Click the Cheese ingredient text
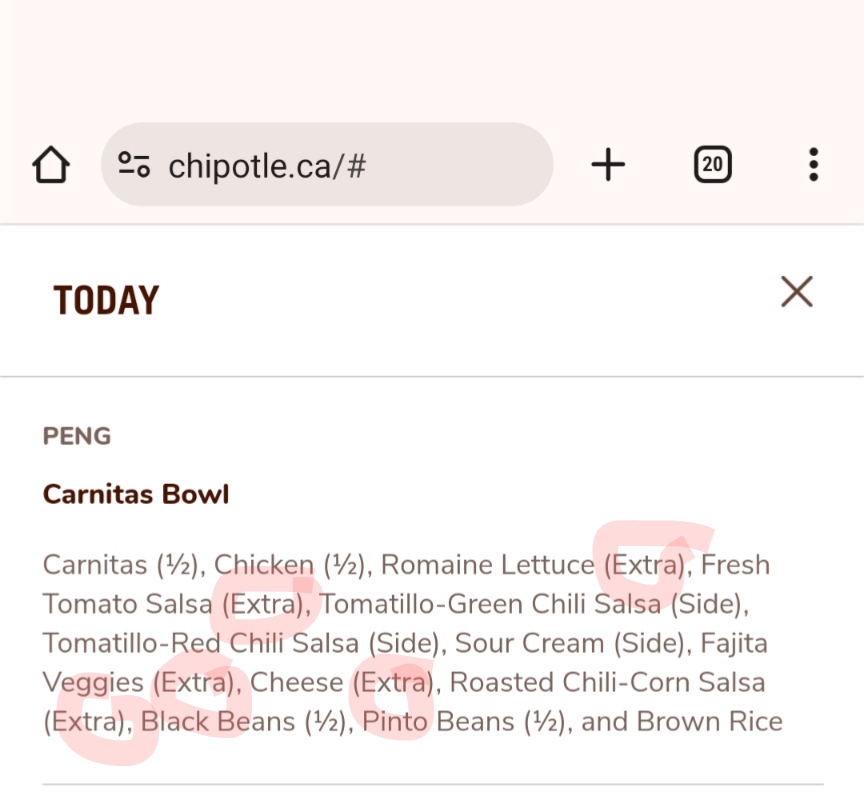Viewport: 864px width, 792px height. click(x=296, y=683)
